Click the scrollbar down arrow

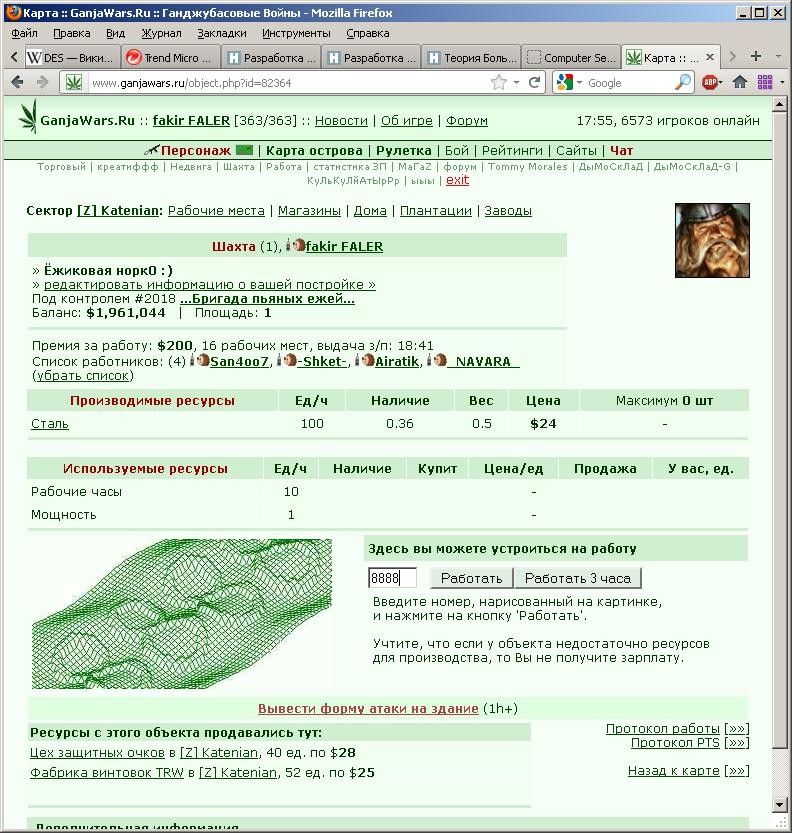click(x=779, y=805)
